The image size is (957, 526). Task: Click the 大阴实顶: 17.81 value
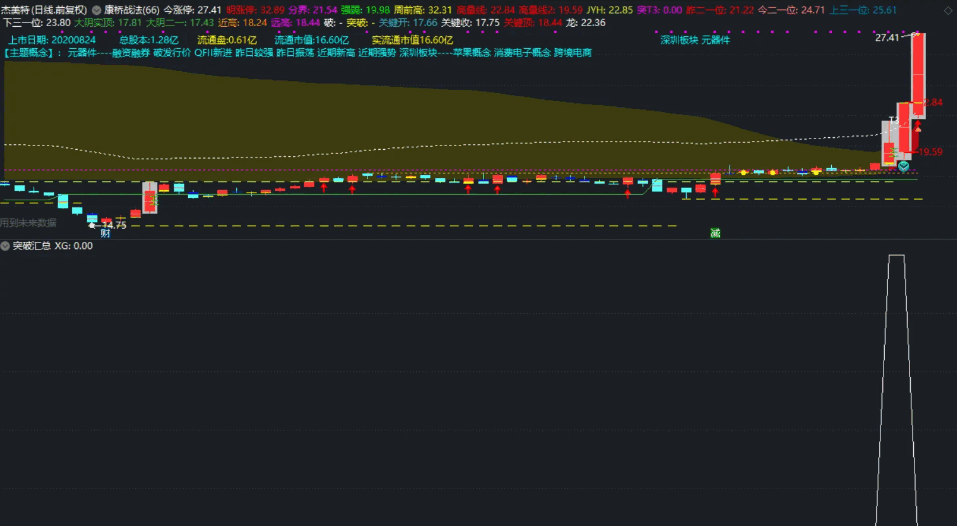click(x=108, y=23)
